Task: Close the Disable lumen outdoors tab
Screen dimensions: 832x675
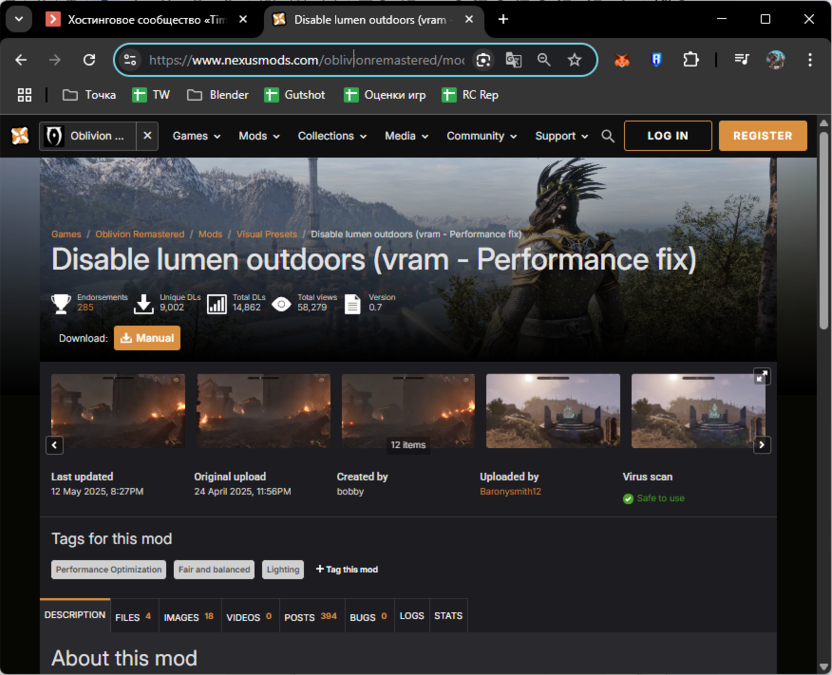Action: coord(469,20)
